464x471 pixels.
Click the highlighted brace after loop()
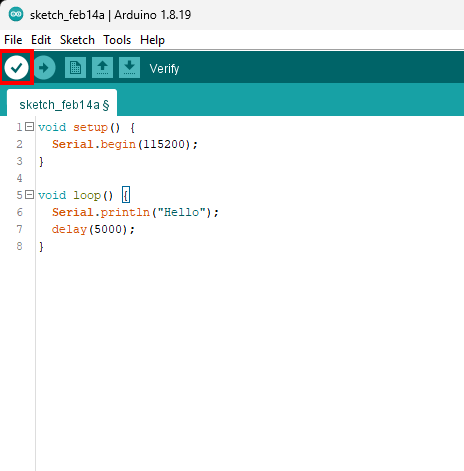126,195
